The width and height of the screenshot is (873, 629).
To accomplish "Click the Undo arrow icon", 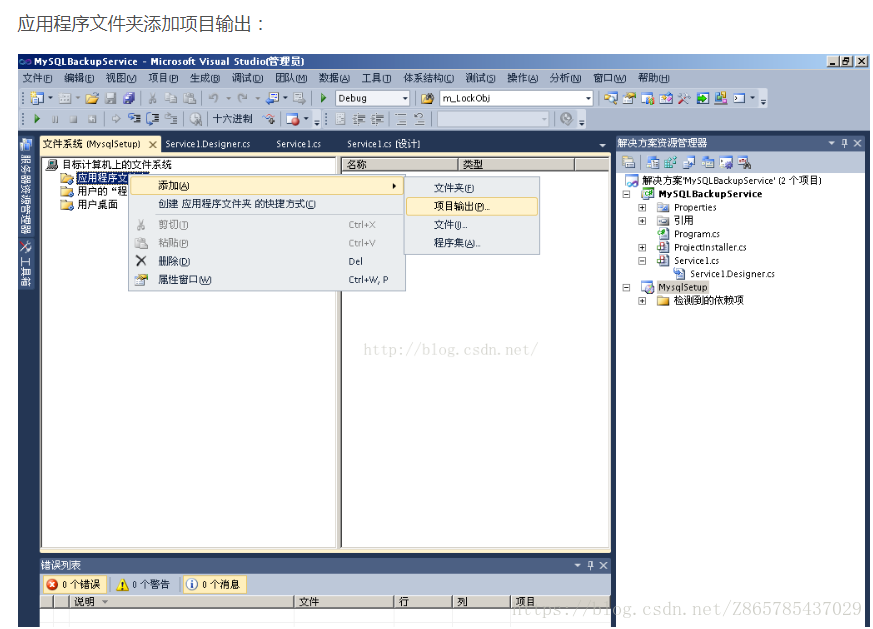I will click(213, 99).
